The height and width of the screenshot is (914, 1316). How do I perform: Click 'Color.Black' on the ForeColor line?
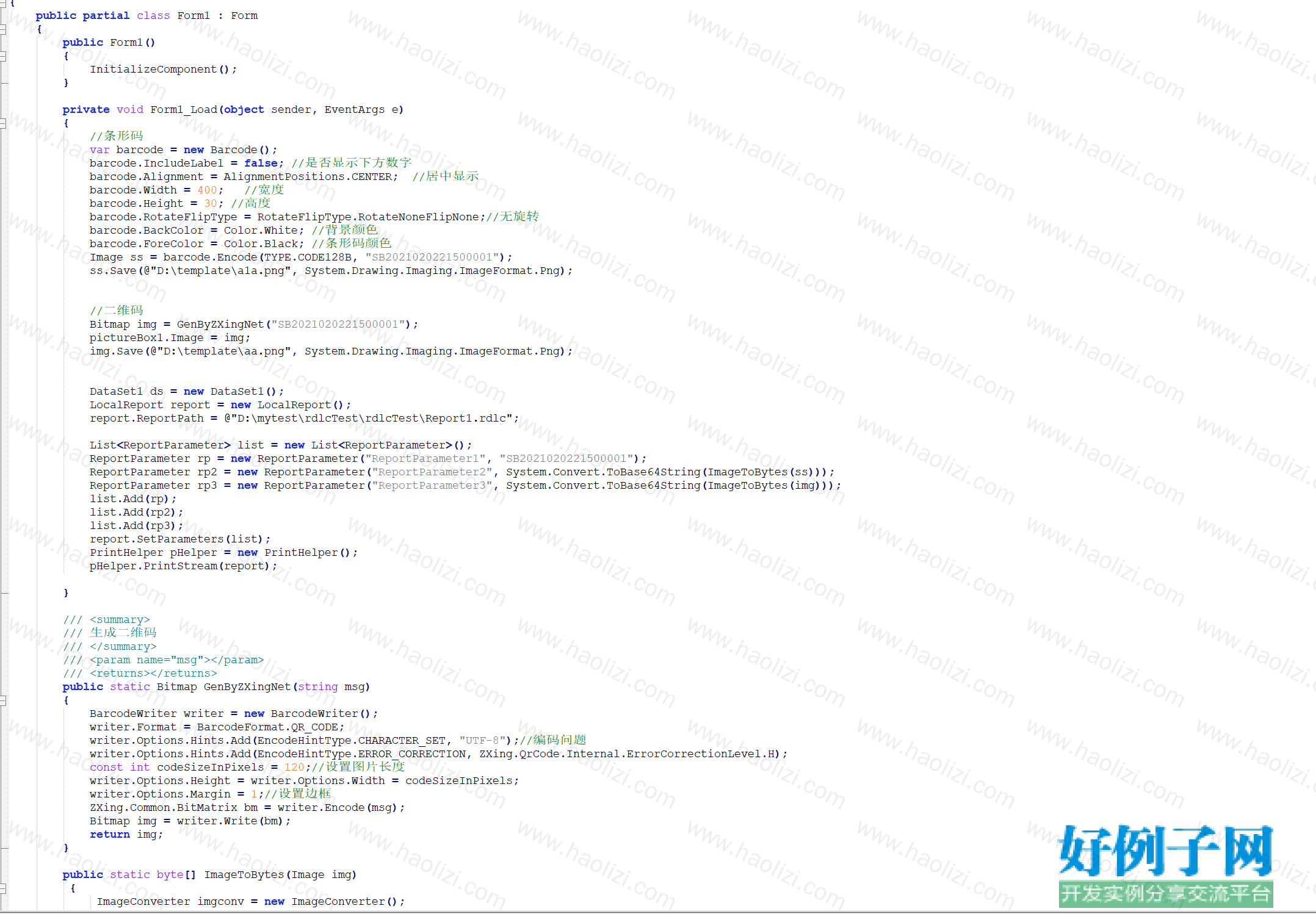click(261, 243)
